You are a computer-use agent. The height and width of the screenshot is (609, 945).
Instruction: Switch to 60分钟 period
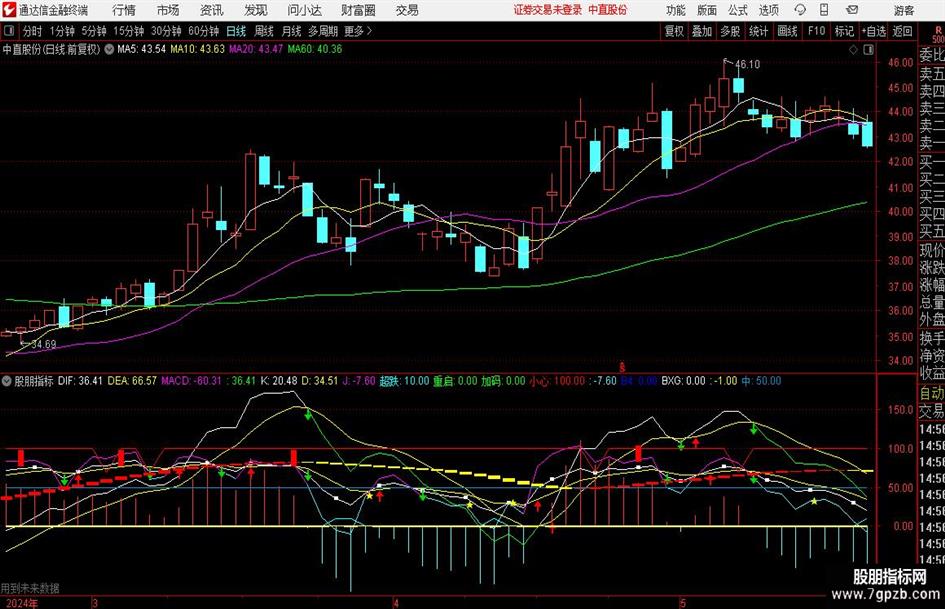point(204,31)
